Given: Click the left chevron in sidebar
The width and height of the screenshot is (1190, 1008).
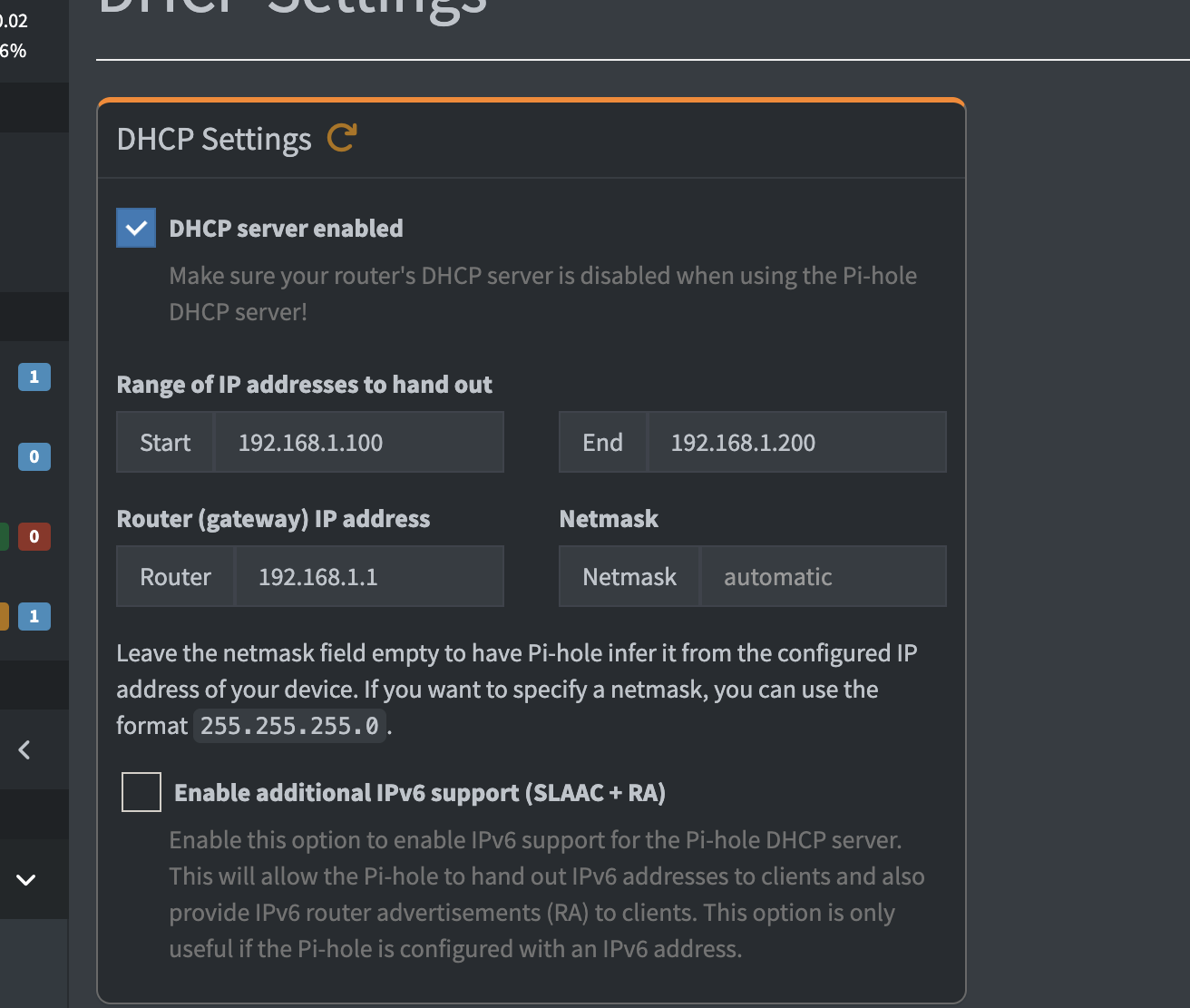Looking at the screenshot, I should 24,749.
